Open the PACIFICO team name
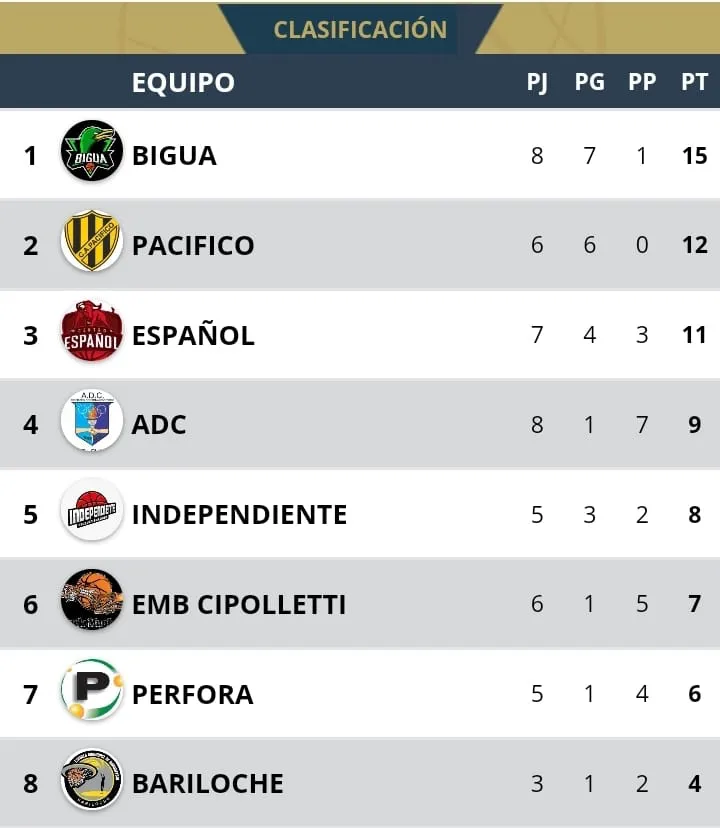This screenshot has width=720, height=828. tap(193, 246)
